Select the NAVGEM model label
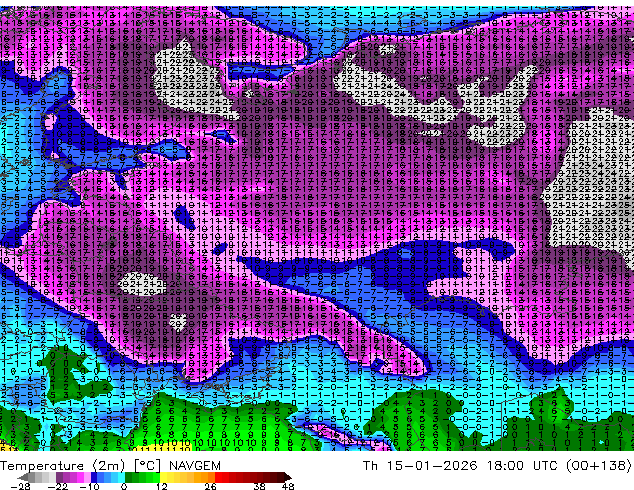Viewport: 634px width, 490px height. coord(189,465)
